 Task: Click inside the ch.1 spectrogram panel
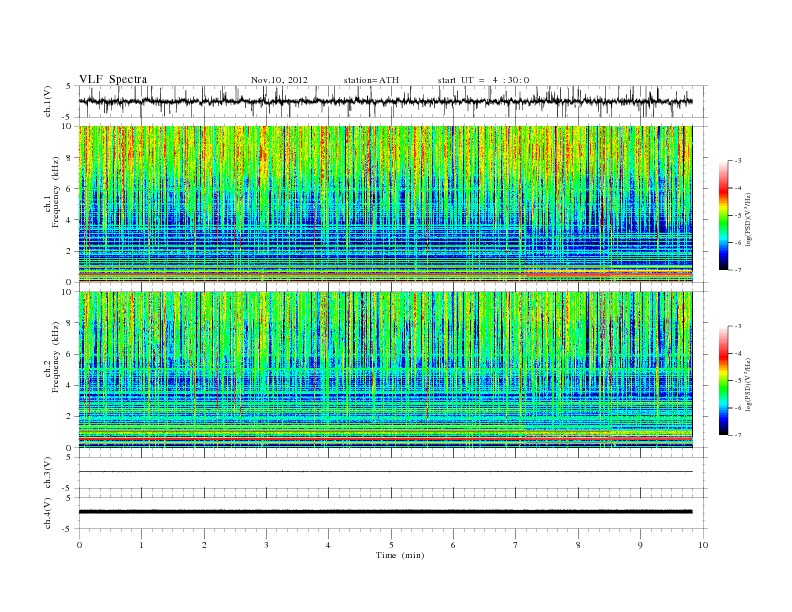click(x=385, y=204)
